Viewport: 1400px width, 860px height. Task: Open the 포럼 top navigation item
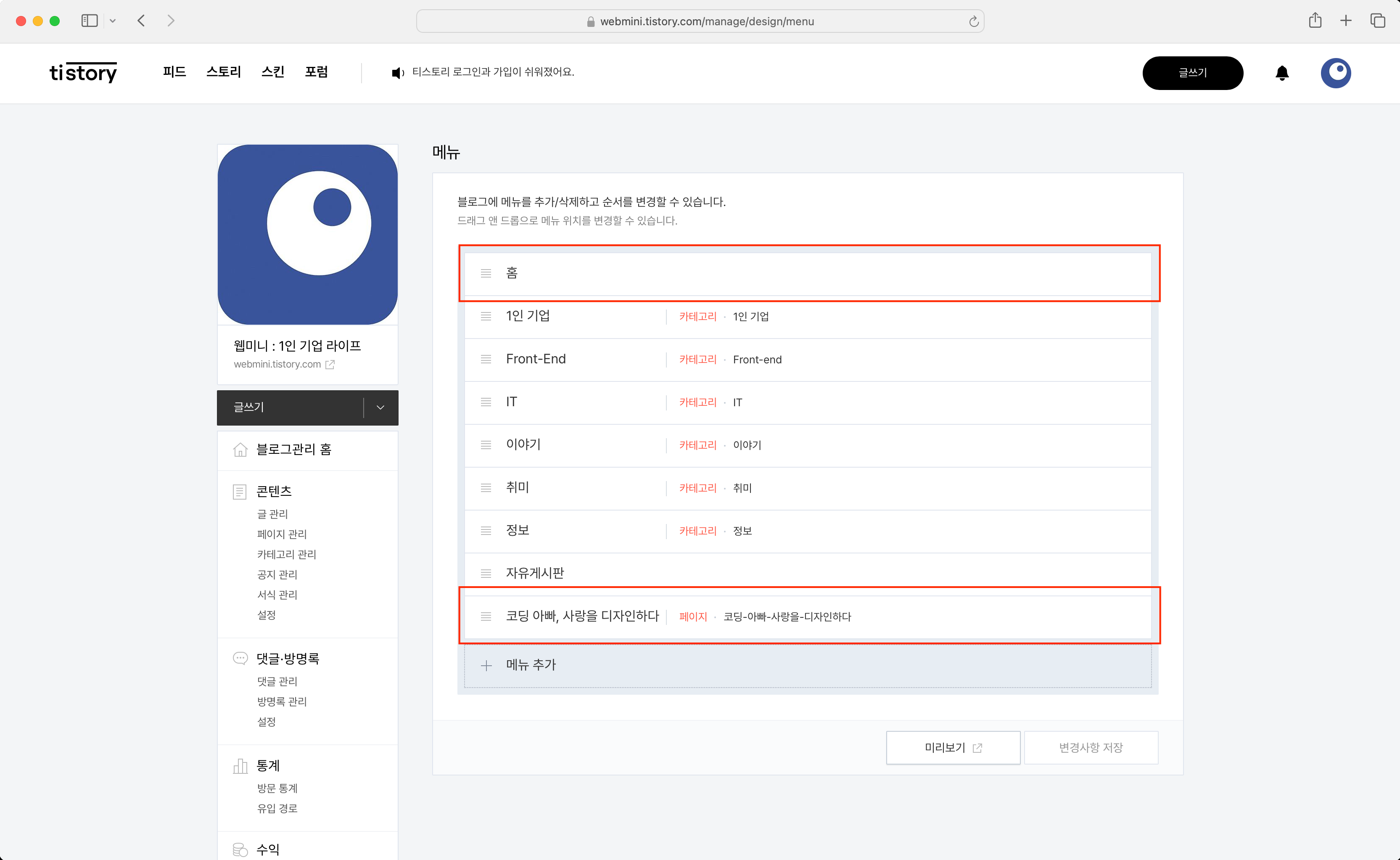(x=316, y=72)
